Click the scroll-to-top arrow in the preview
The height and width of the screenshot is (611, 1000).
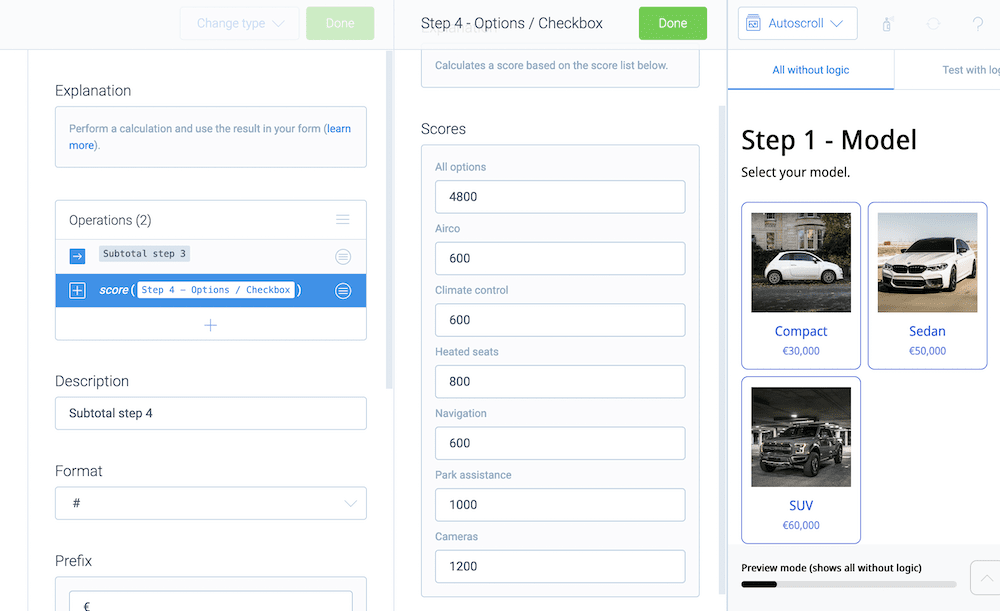986,578
